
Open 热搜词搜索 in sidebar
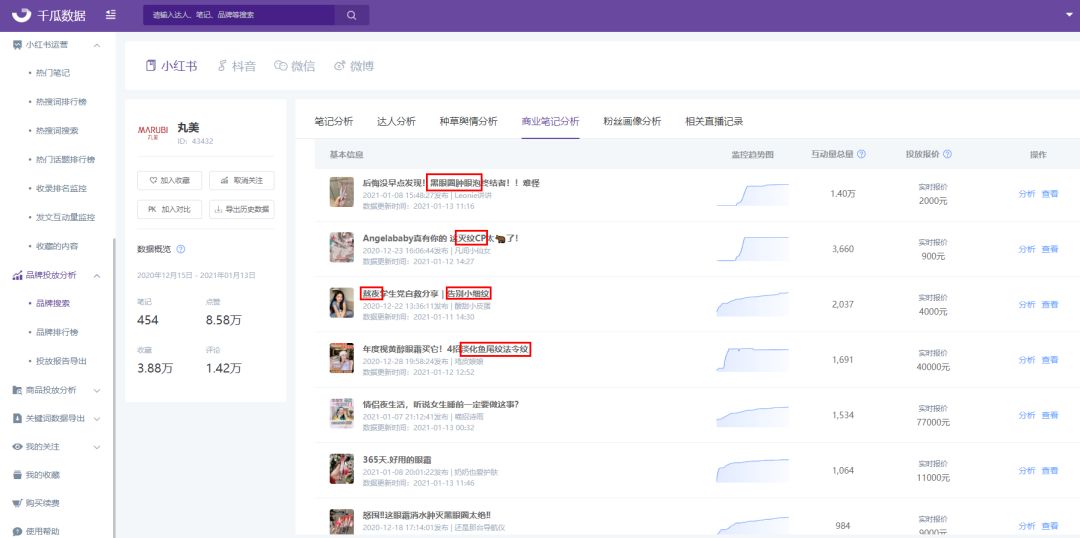(57, 130)
